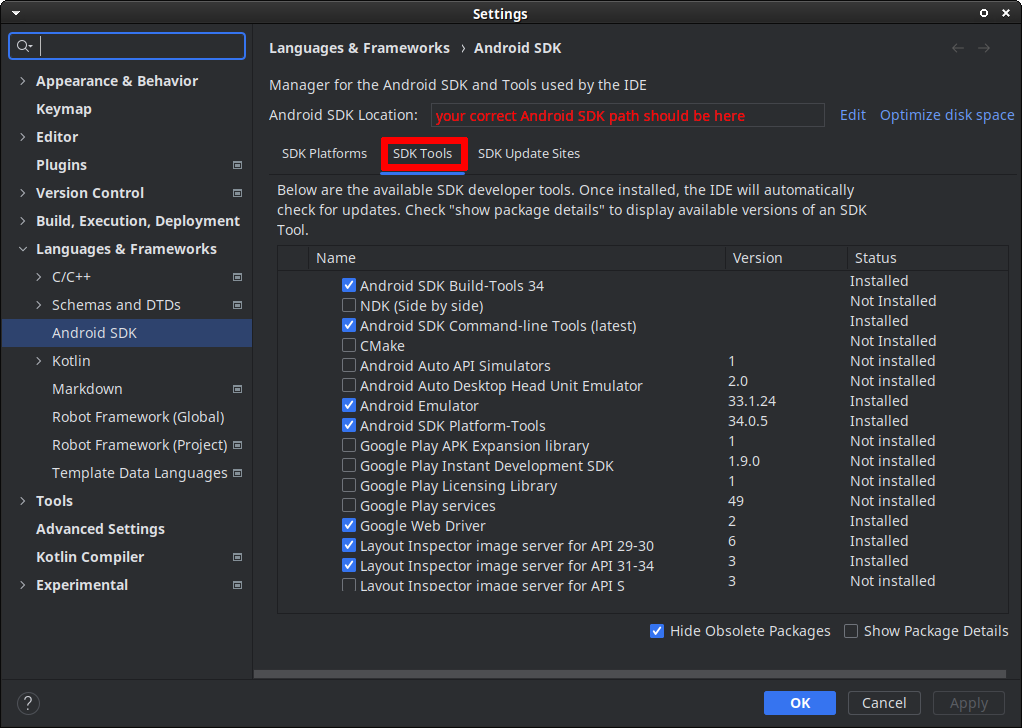1022x728 pixels.
Task: Click the Version column header
Action: coord(786,258)
